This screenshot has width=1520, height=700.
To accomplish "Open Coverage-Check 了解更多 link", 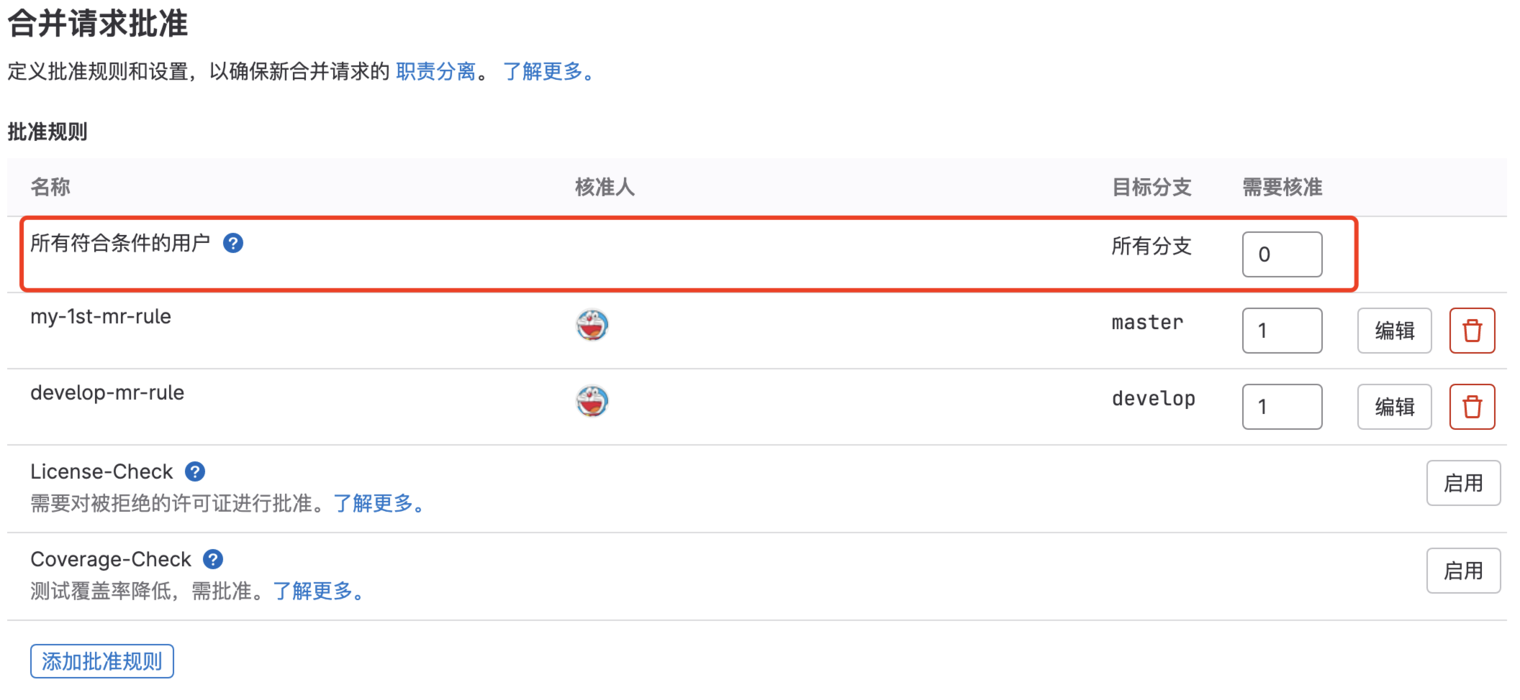I will tap(318, 591).
